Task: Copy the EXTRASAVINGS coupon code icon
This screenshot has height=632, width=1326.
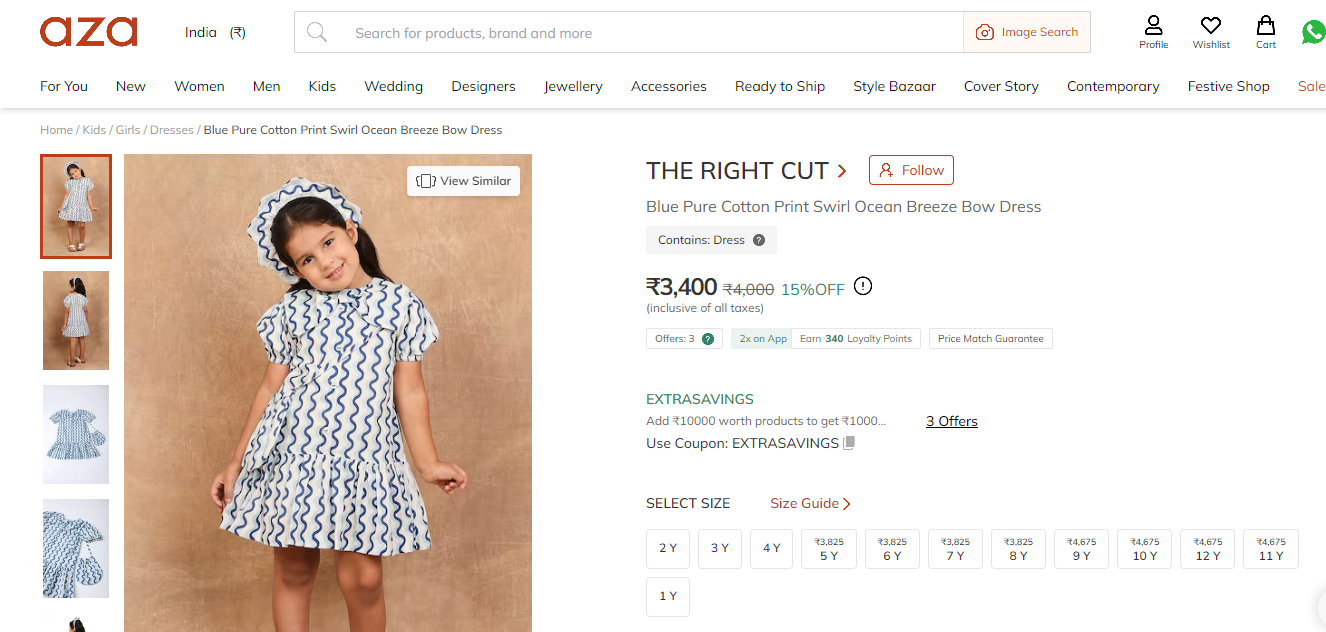Action: click(x=849, y=443)
